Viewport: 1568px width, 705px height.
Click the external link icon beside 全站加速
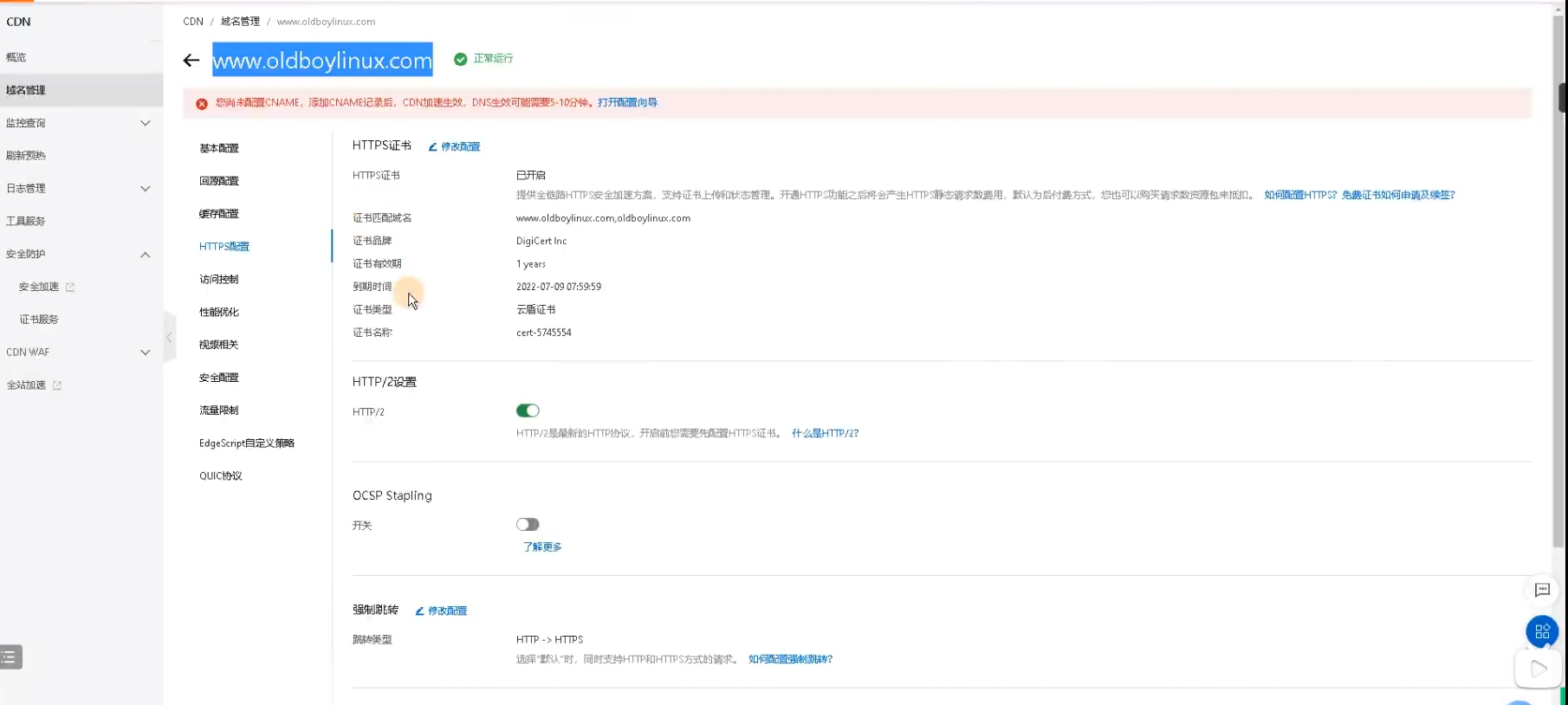57,385
